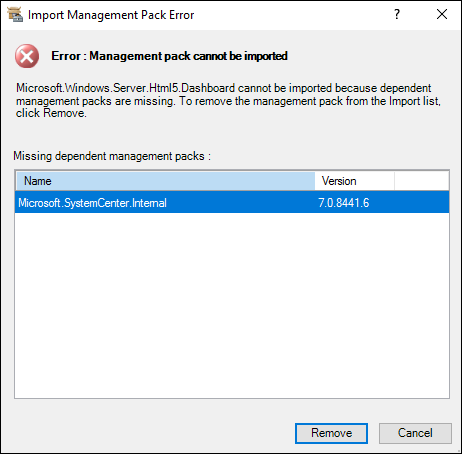Cancel the import error dialog
The width and height of the screenshot is (462, 454).
pos(415,433)
